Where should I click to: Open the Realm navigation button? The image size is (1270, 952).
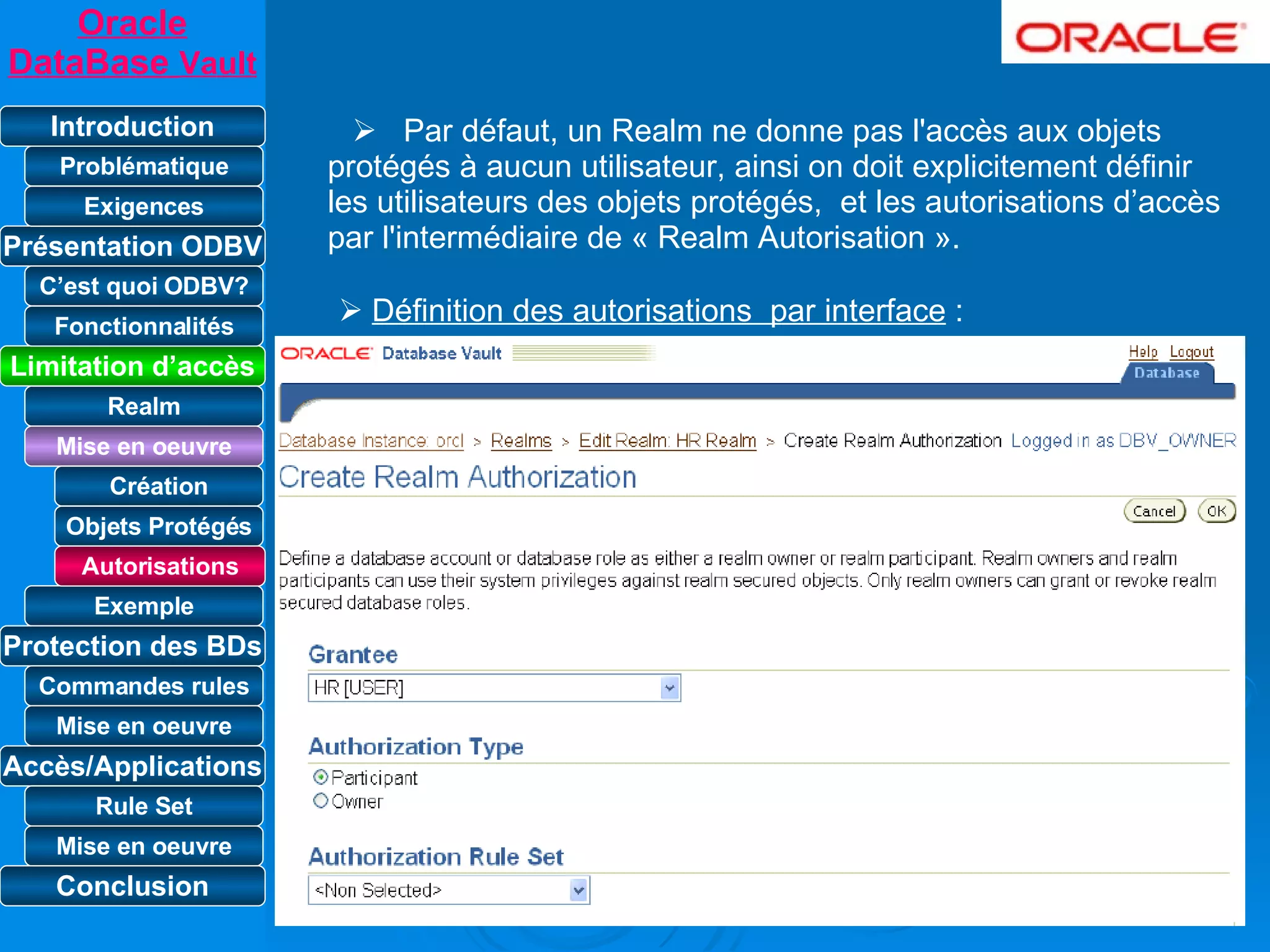(144, 407)
